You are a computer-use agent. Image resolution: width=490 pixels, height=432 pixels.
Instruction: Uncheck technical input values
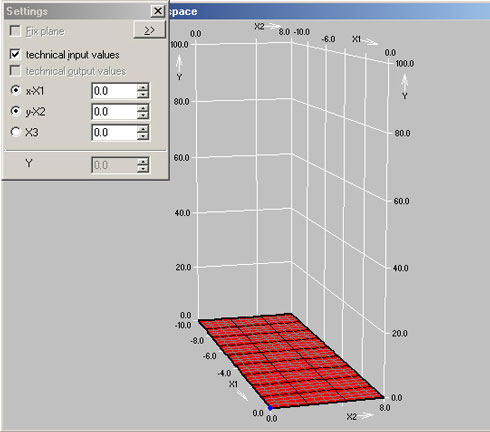tap(15, 54)
